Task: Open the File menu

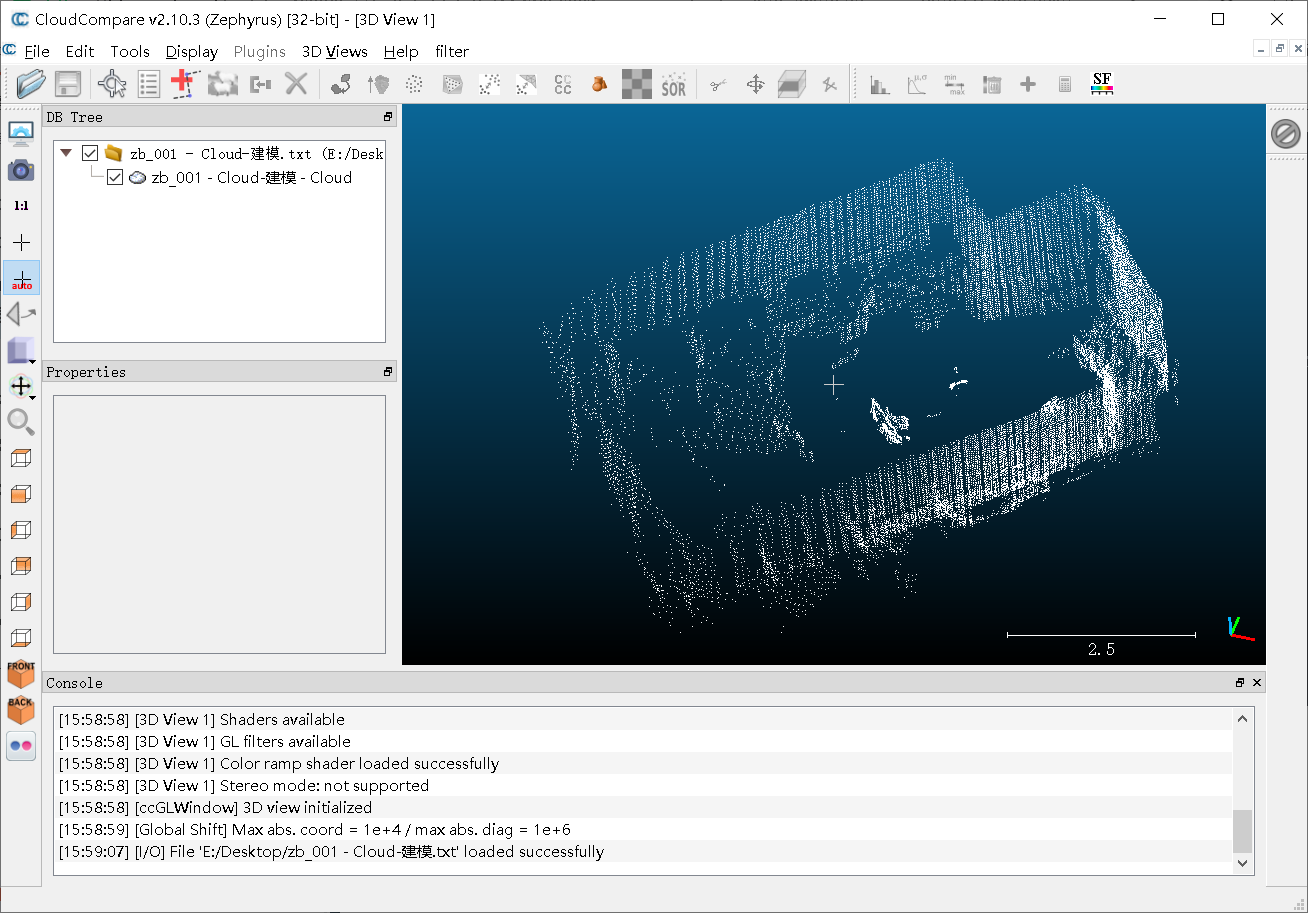Action: pyautogui.click(x=37, y=51)
